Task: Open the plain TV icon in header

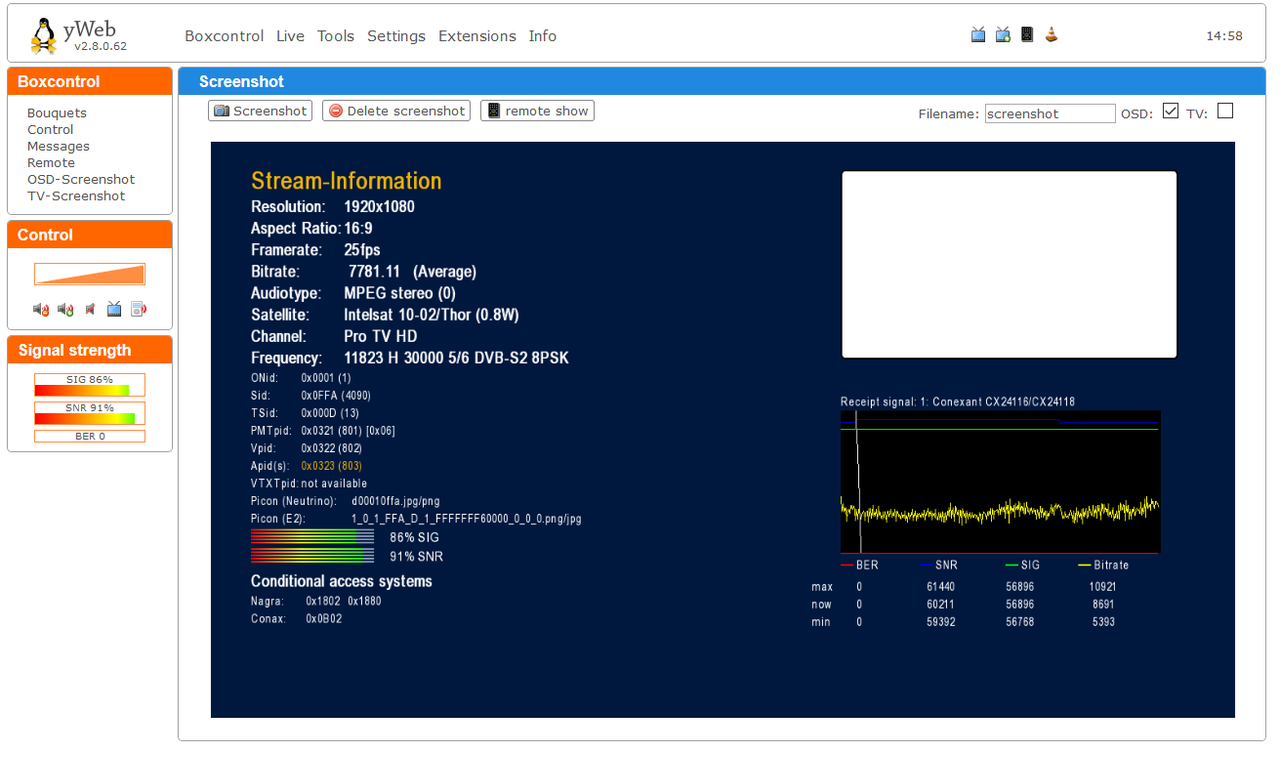Action: click(x=978, y=35)
